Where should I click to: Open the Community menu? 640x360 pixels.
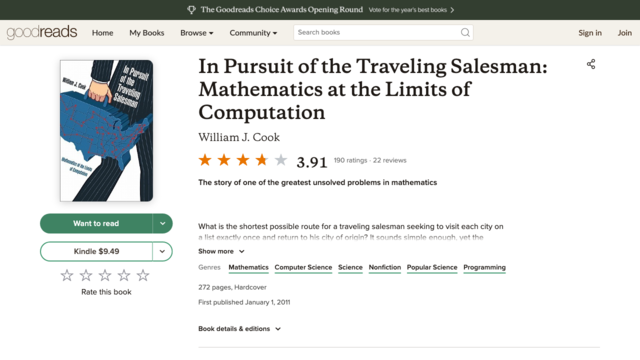pyautogui.click(x=253, y=33)
